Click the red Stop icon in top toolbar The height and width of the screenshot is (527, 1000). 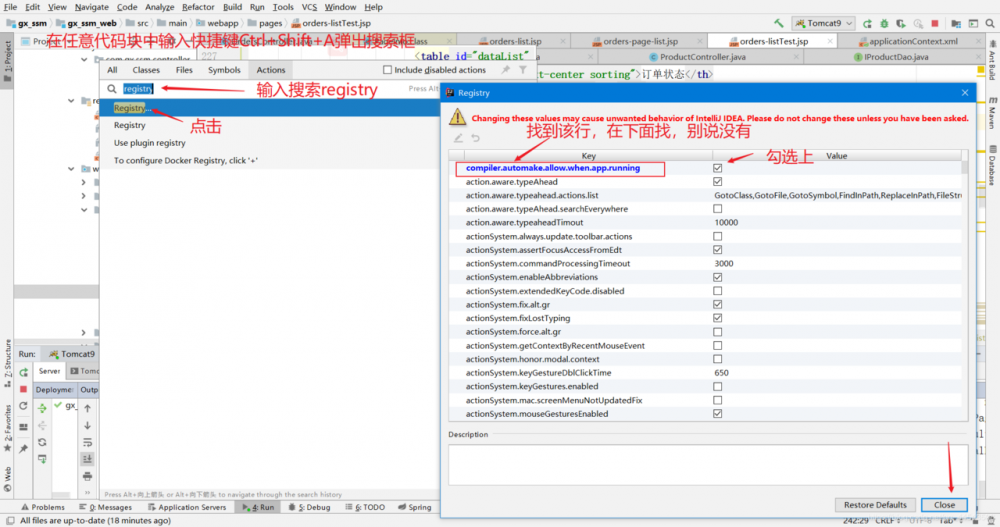[935, 24]
